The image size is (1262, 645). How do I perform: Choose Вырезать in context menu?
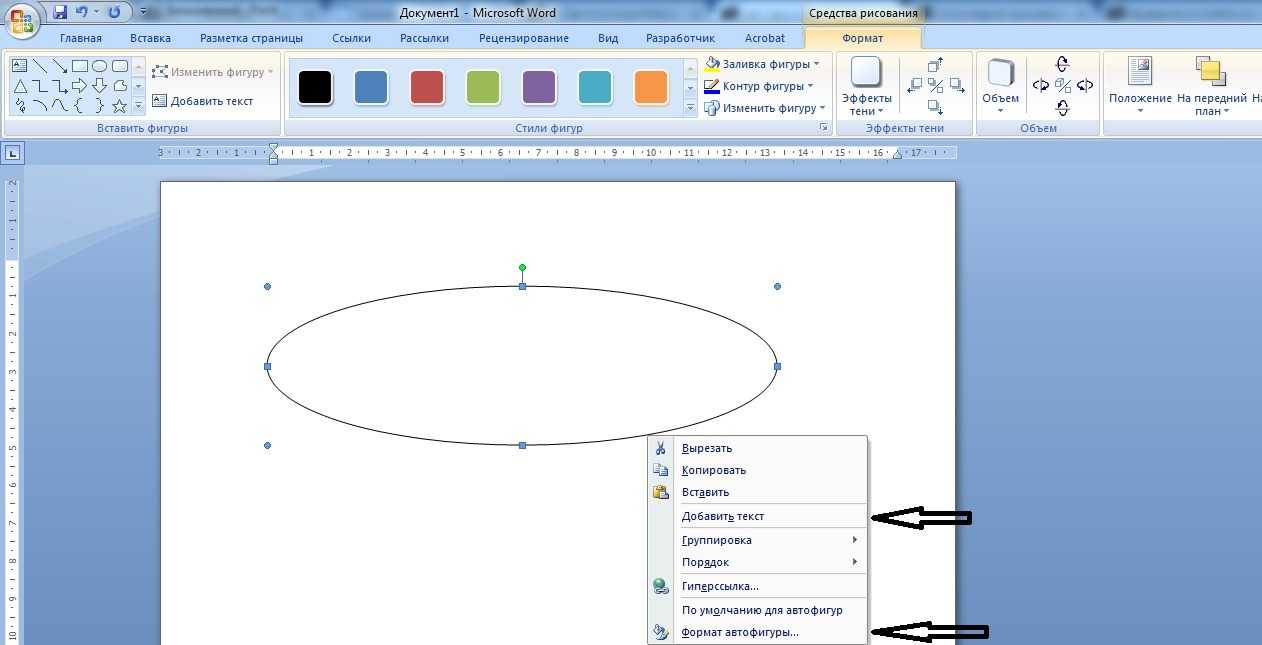pyautogui.click(x=757, y=448)
